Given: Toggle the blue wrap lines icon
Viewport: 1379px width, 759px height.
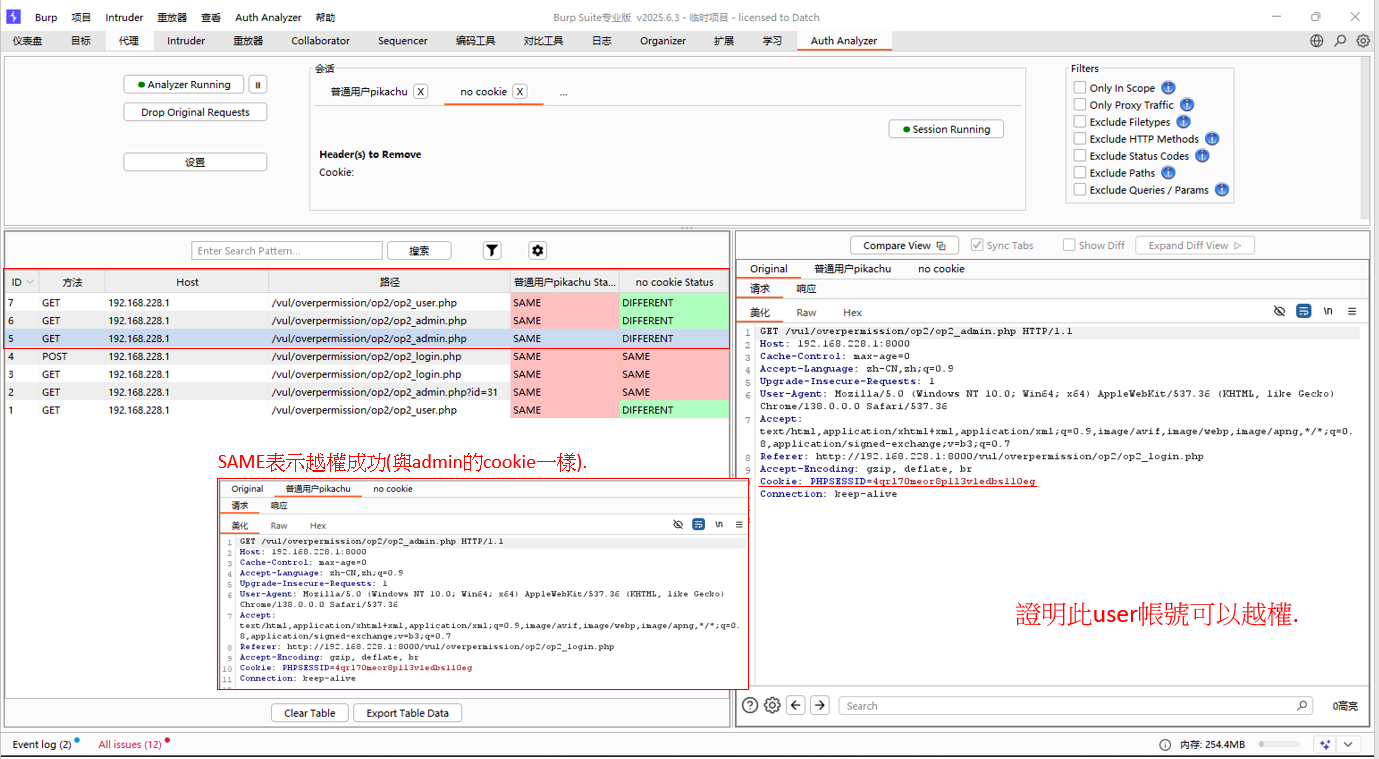Looking at the screenshot, I should tap(1304, 311).
